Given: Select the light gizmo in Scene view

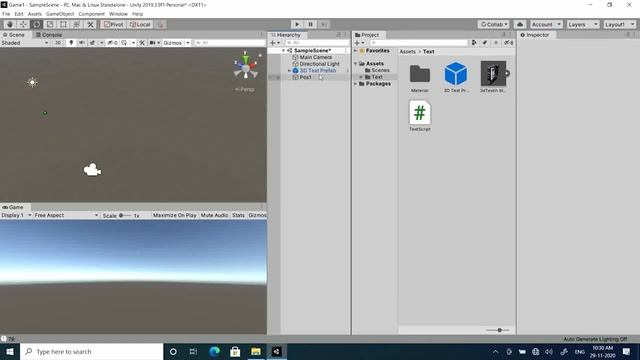Looking at the screenshot, I should [x=32, y=82].
